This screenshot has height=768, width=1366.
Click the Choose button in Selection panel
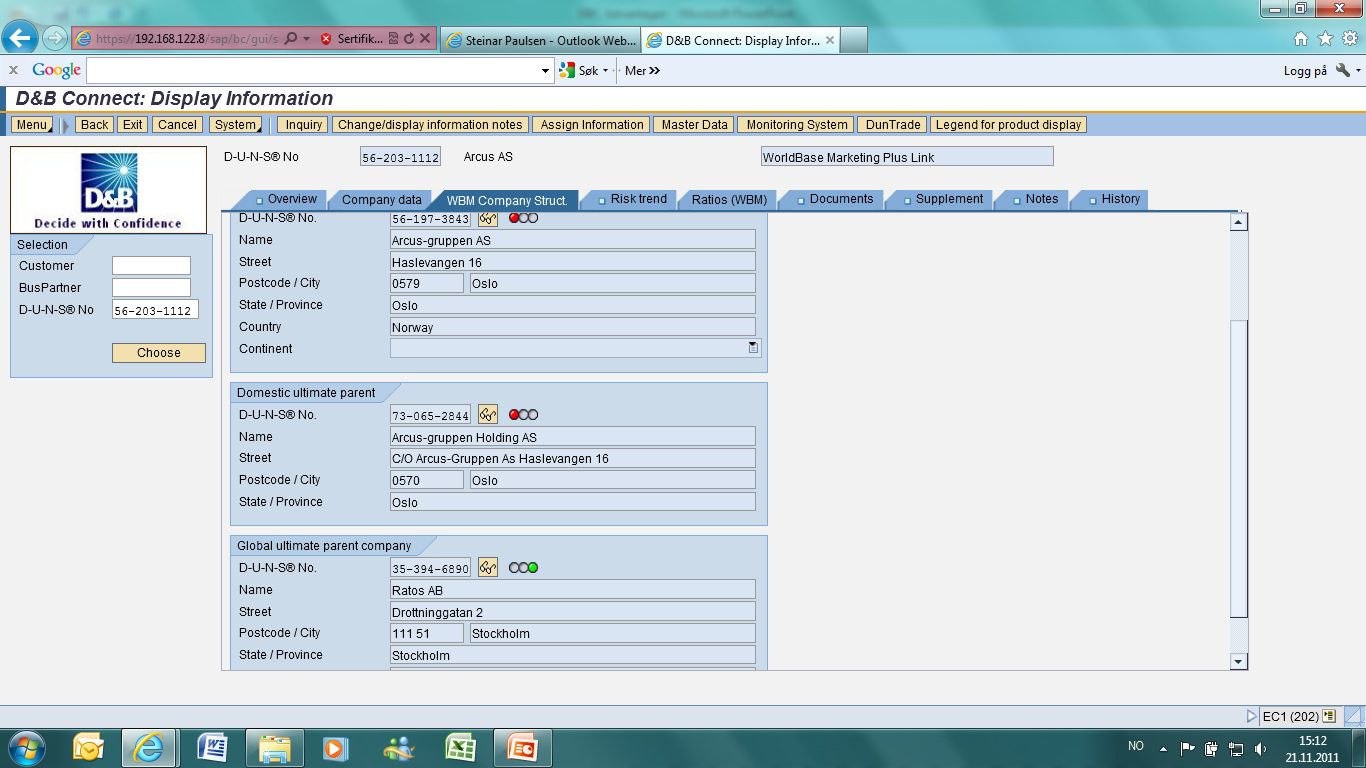pos(159,353)
